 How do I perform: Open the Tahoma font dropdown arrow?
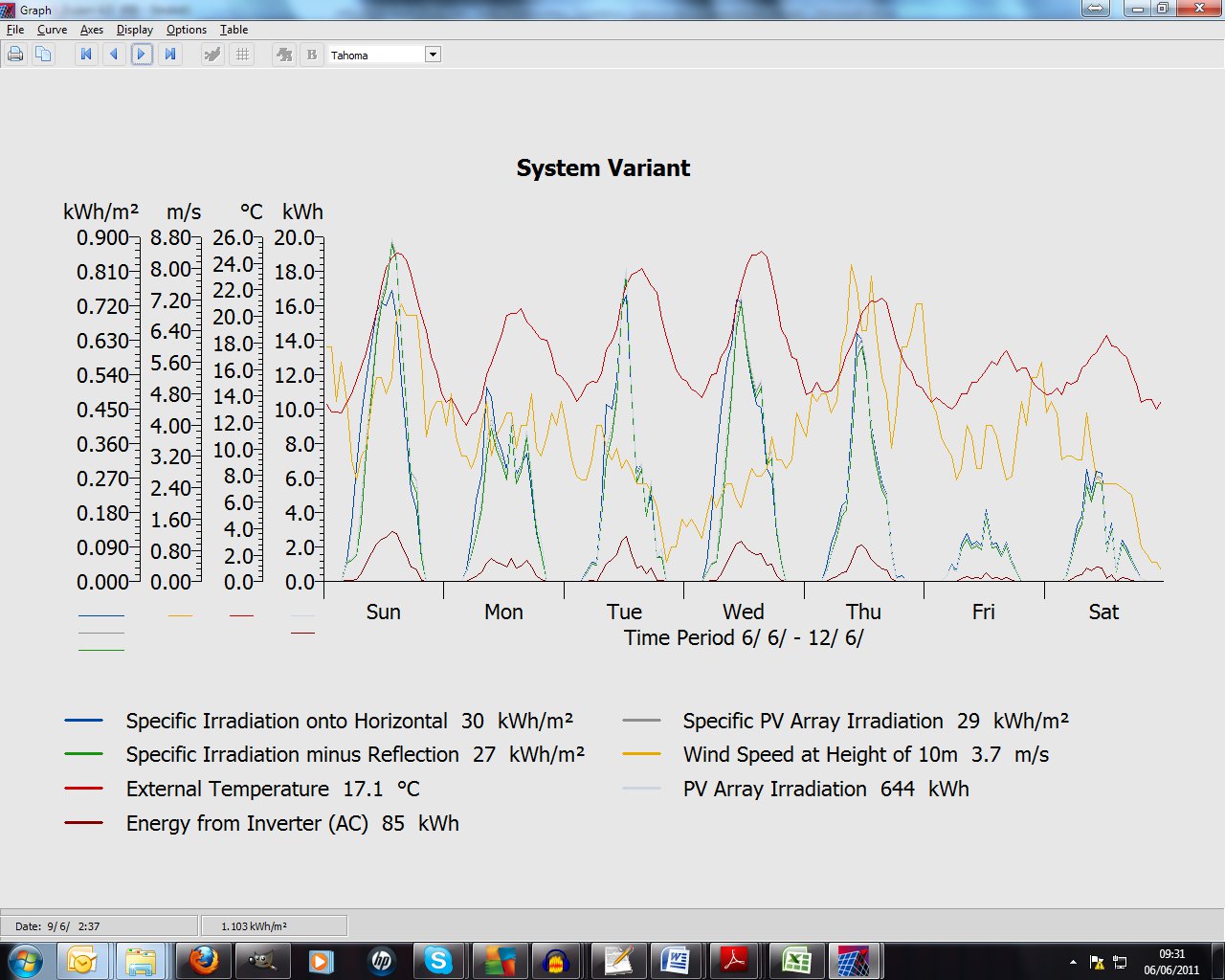(x=433, y=55)
